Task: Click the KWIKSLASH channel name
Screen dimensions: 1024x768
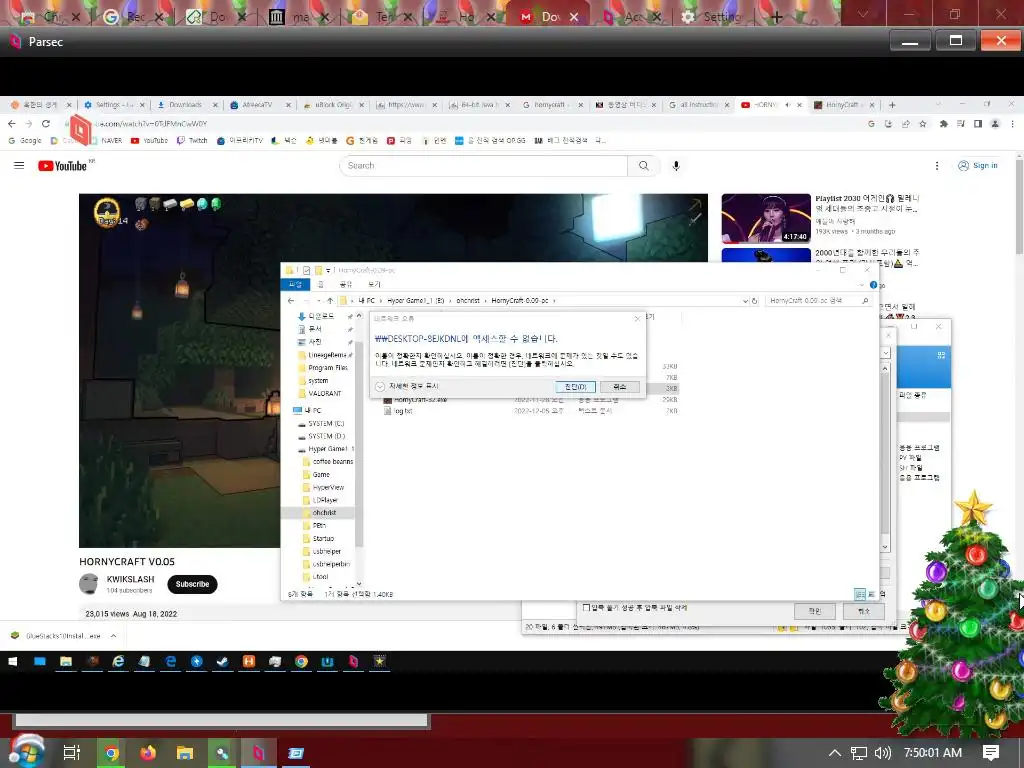Action: pos(131,579)
